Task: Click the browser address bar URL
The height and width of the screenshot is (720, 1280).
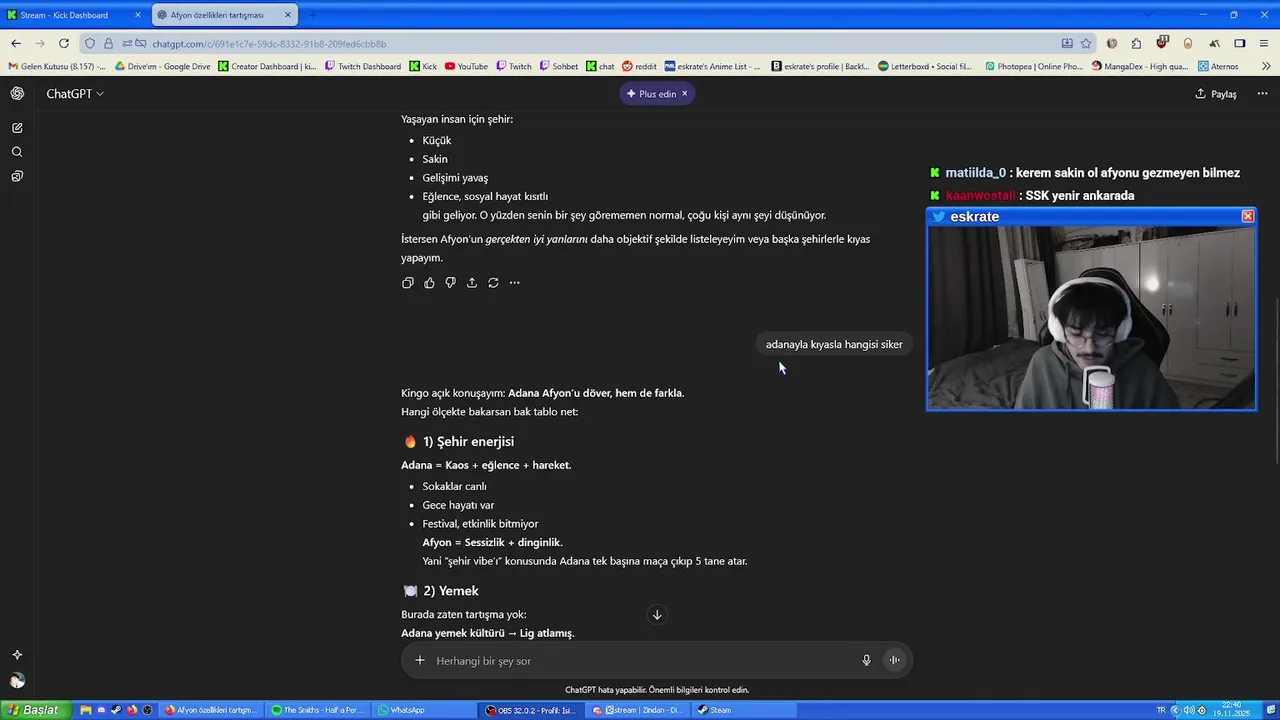Action: 269,44
